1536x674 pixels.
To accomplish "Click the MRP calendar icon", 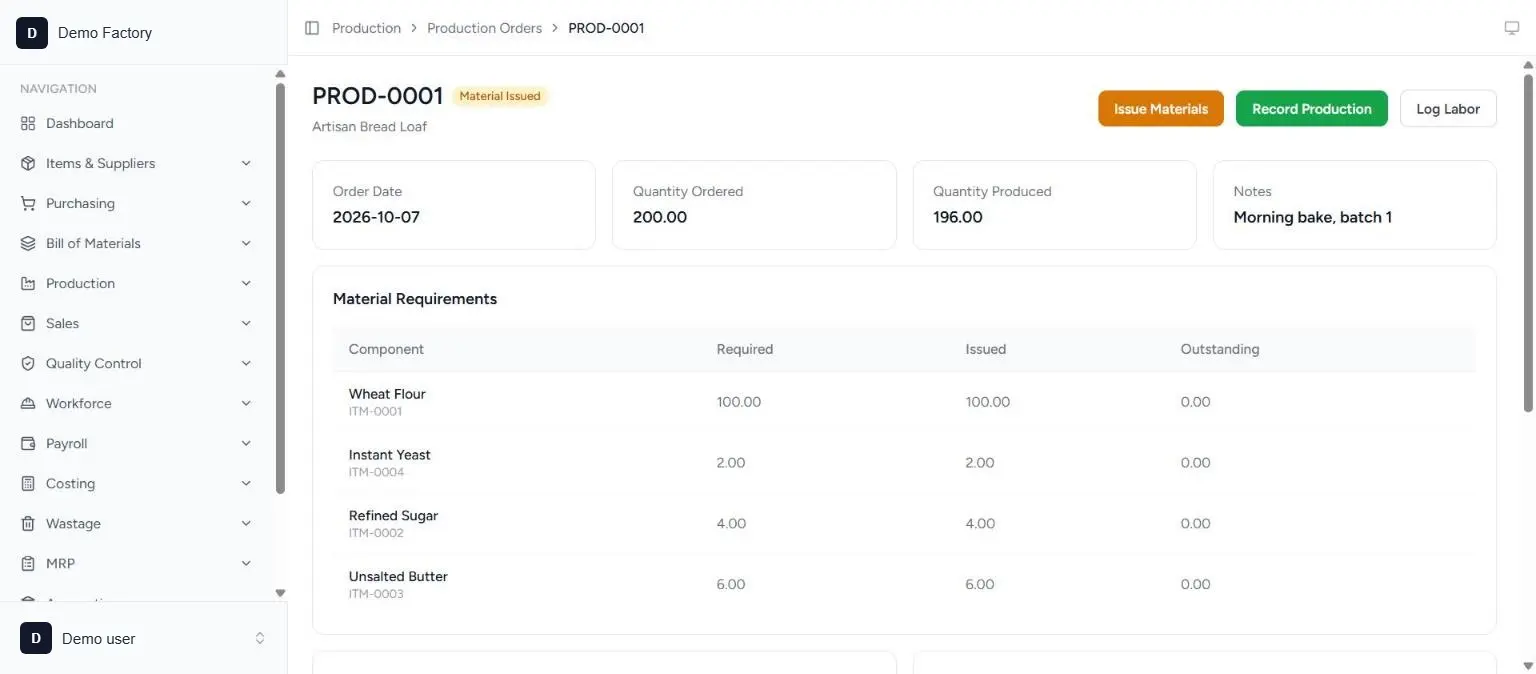I will tap(28, 563).
